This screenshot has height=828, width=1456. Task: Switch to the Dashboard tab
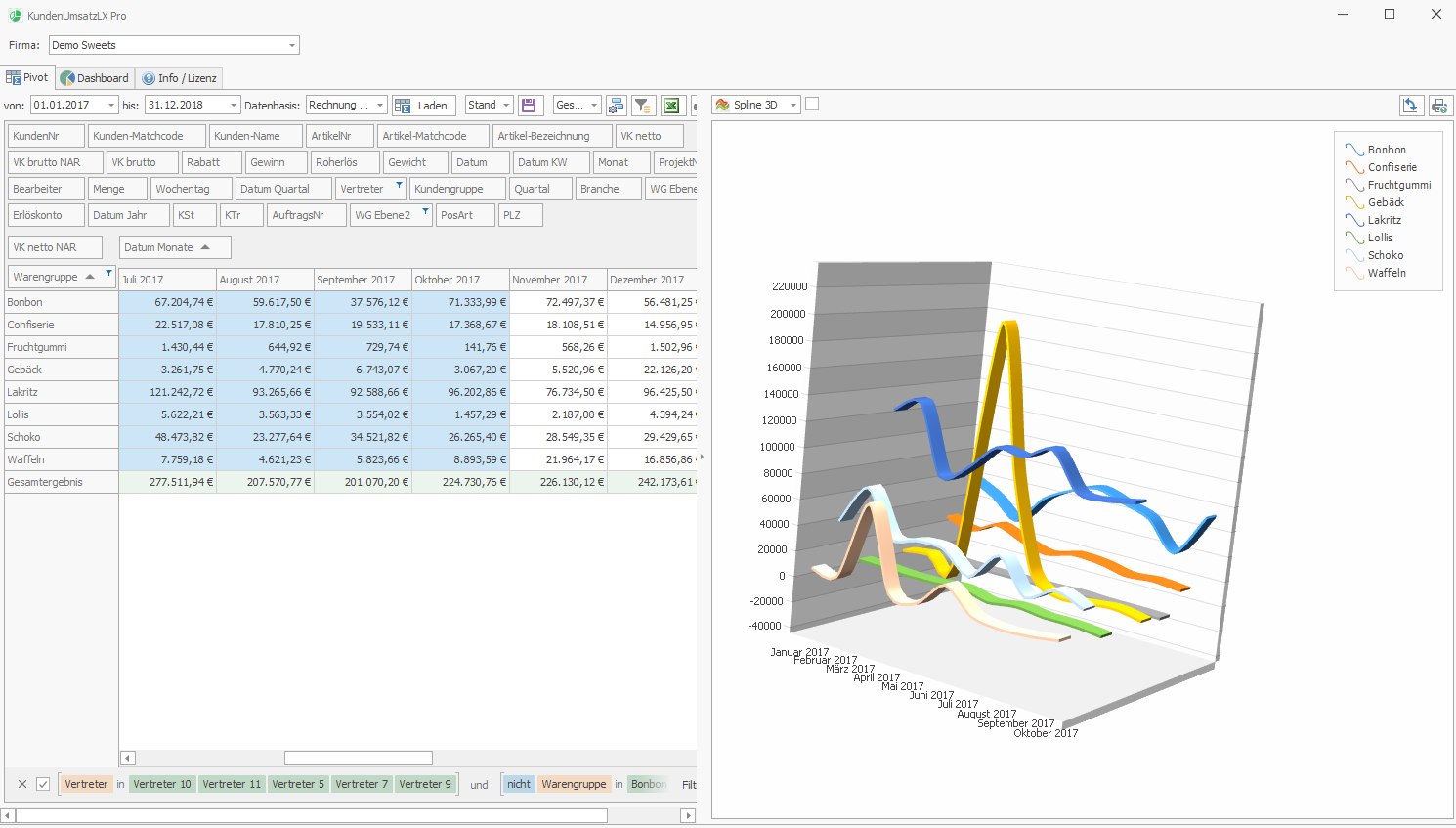[95, 78]
